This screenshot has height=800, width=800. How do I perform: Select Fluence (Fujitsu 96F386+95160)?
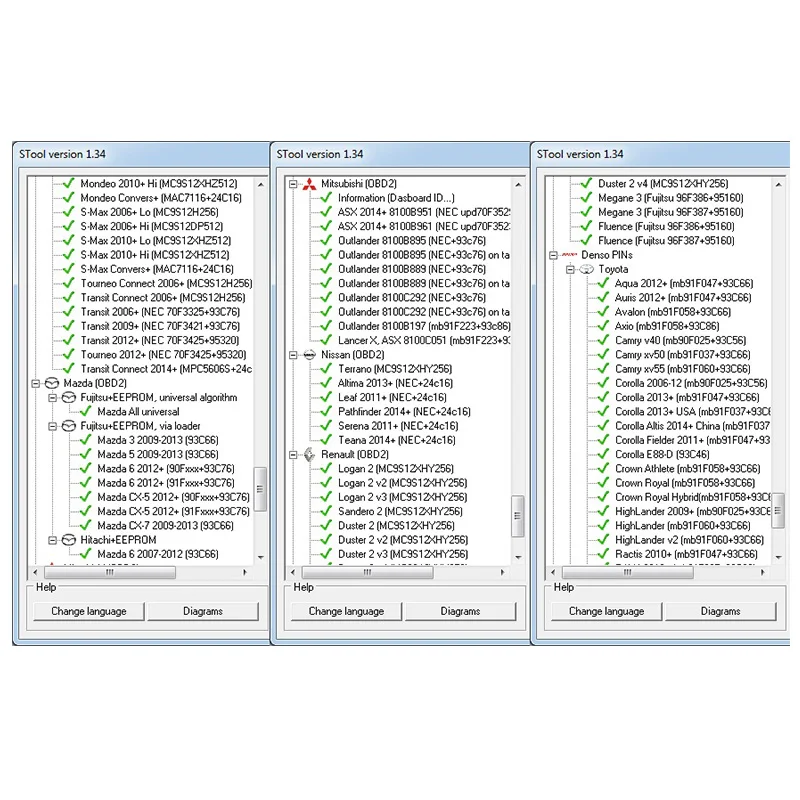click(x=666, y=227)
